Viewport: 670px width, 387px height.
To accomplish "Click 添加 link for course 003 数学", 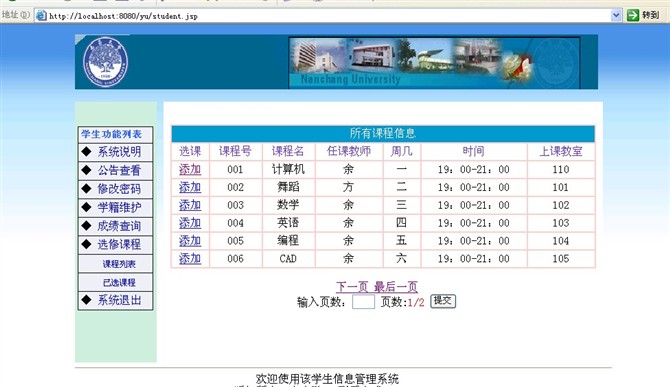I will (190, 205).
